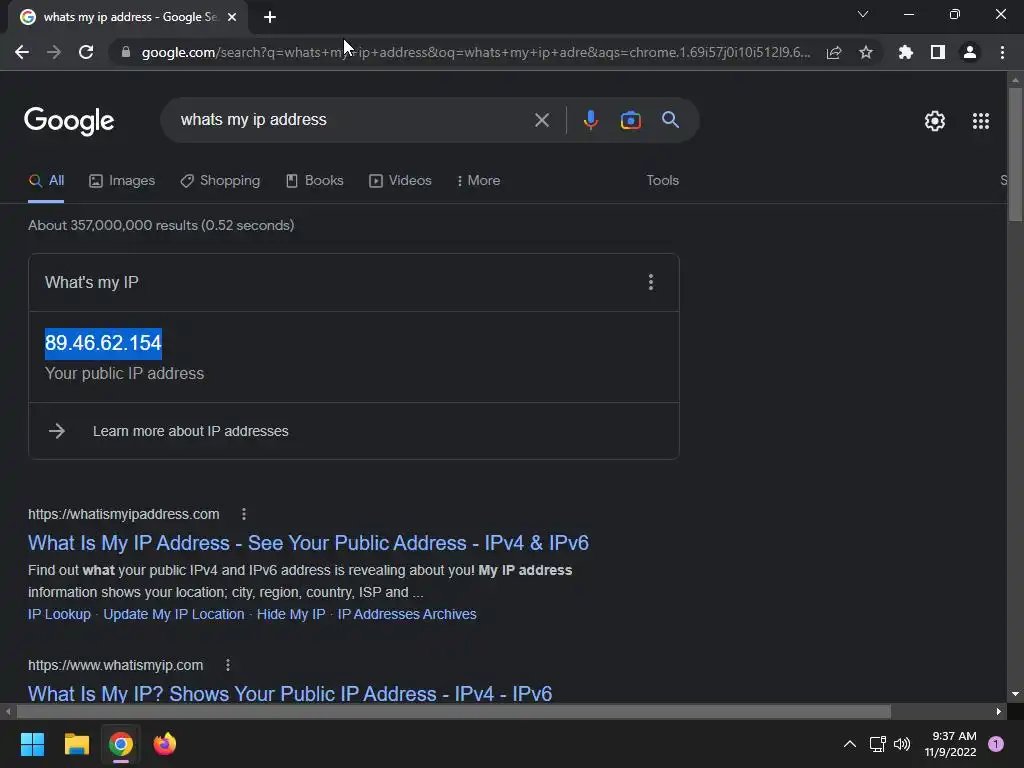Open 'What Is My IP? Shows Your Public' result

click(290, 693)
